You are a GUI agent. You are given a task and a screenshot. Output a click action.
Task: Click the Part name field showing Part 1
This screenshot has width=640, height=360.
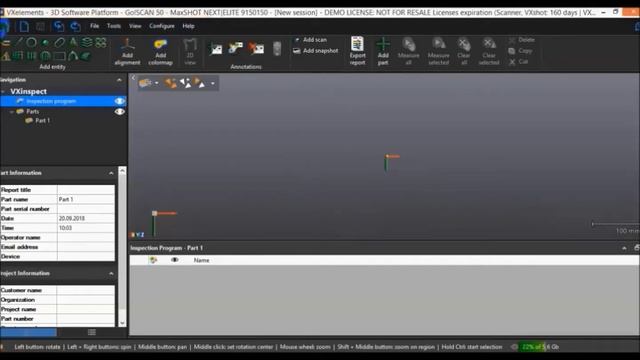click(86, 200)
